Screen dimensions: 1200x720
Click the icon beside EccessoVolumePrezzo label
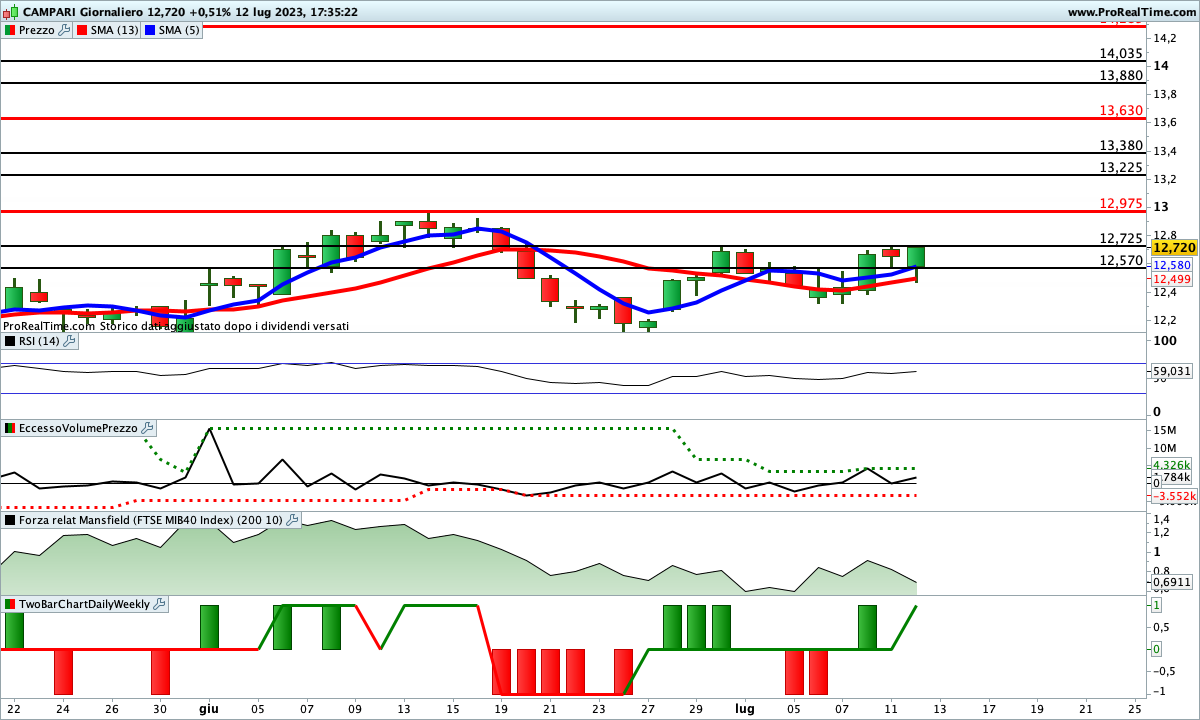click(10, 428)
